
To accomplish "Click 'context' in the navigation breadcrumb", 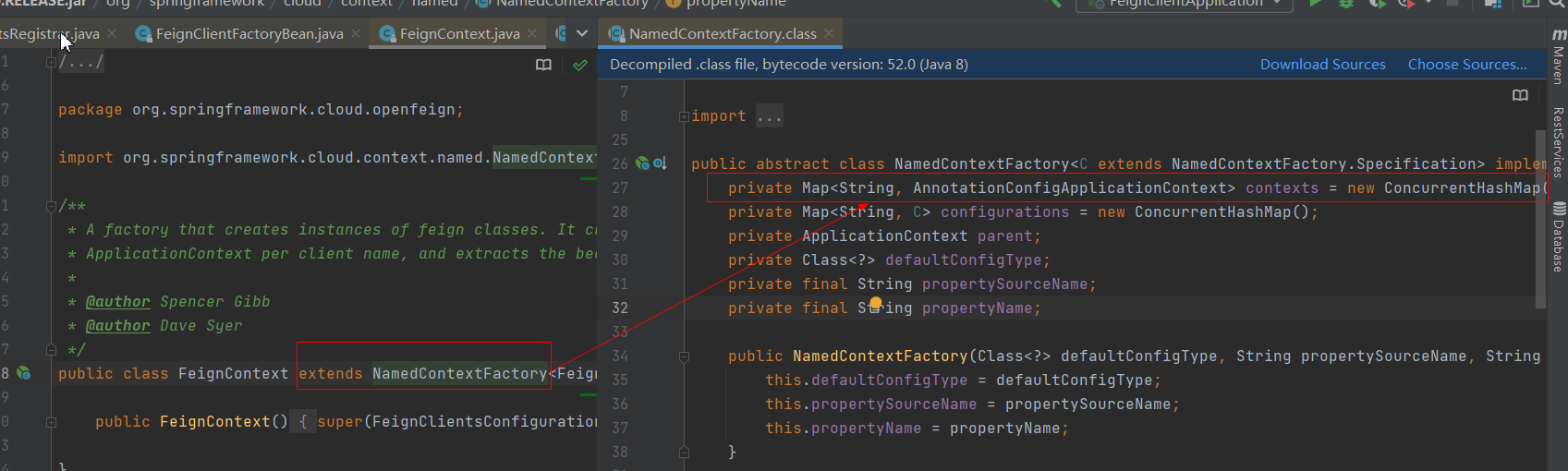I will [x=367, y=4].
